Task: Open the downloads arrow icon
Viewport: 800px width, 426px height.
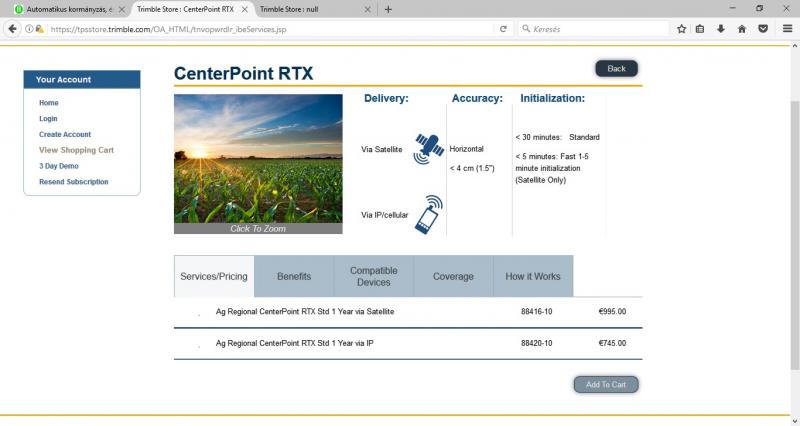Action: 720,29
